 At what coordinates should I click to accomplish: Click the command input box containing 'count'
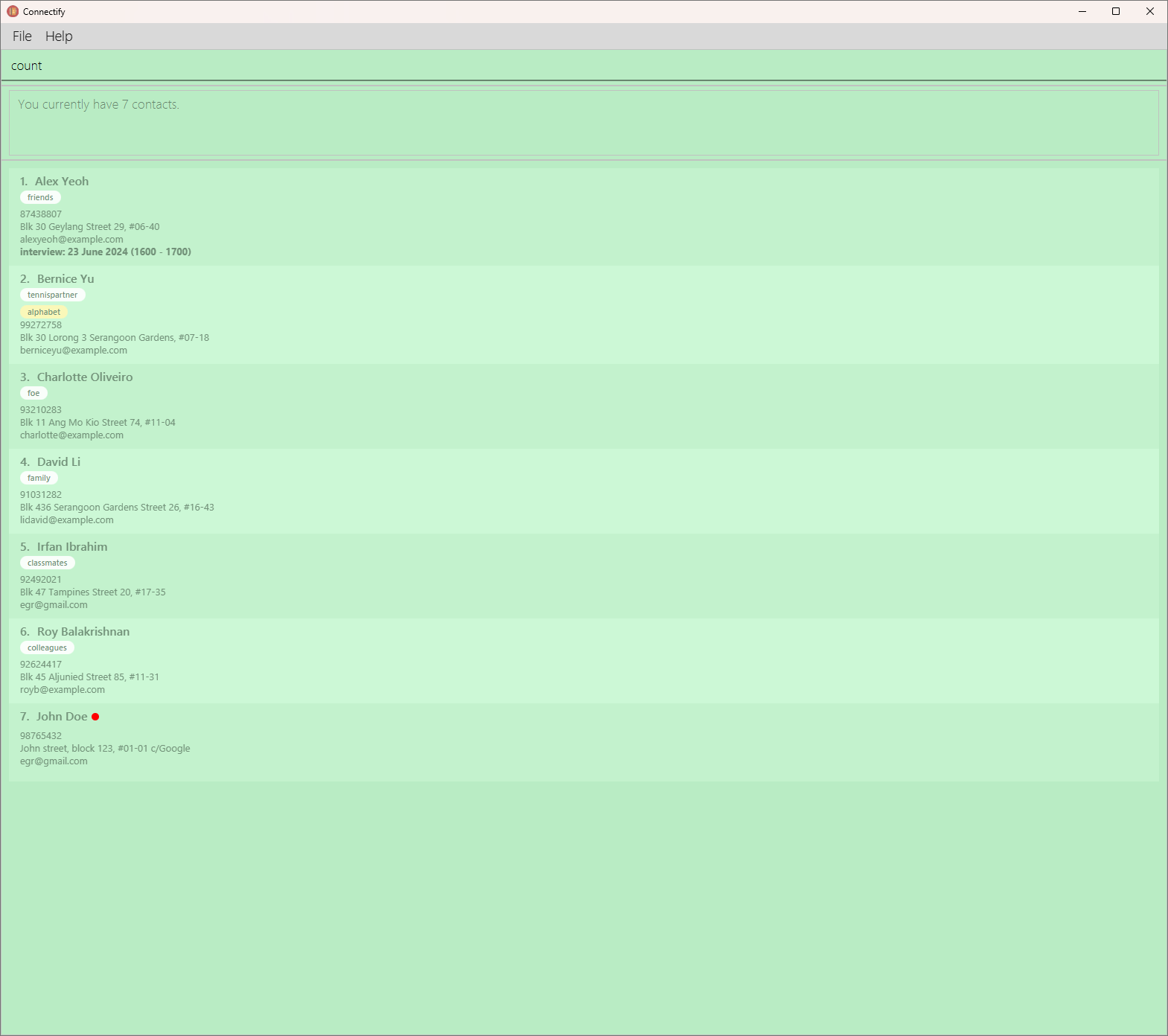584,65
